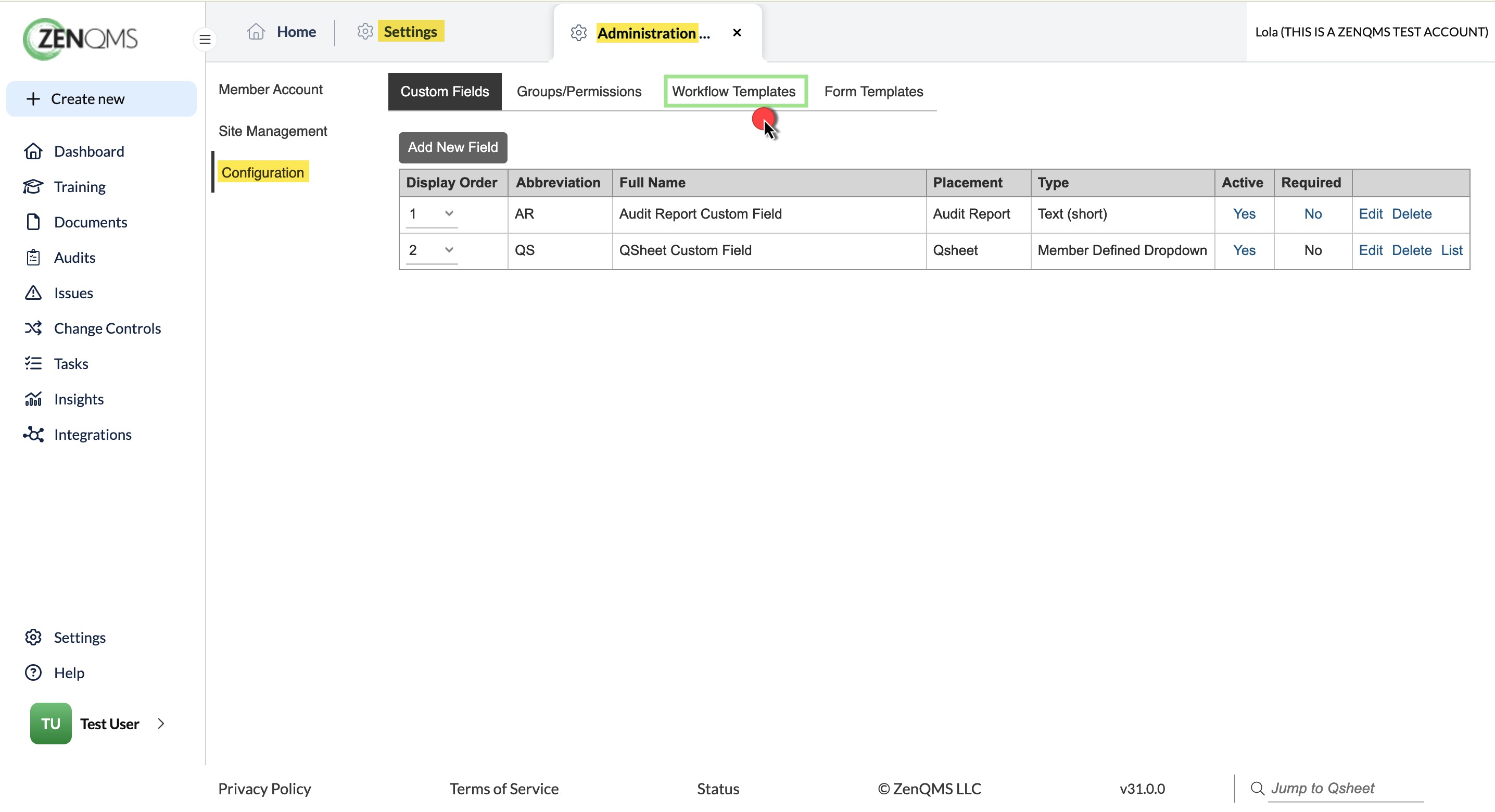Open Audits from the sidebar
This screenshot has width=1495, height=812.
pos(74,258)
